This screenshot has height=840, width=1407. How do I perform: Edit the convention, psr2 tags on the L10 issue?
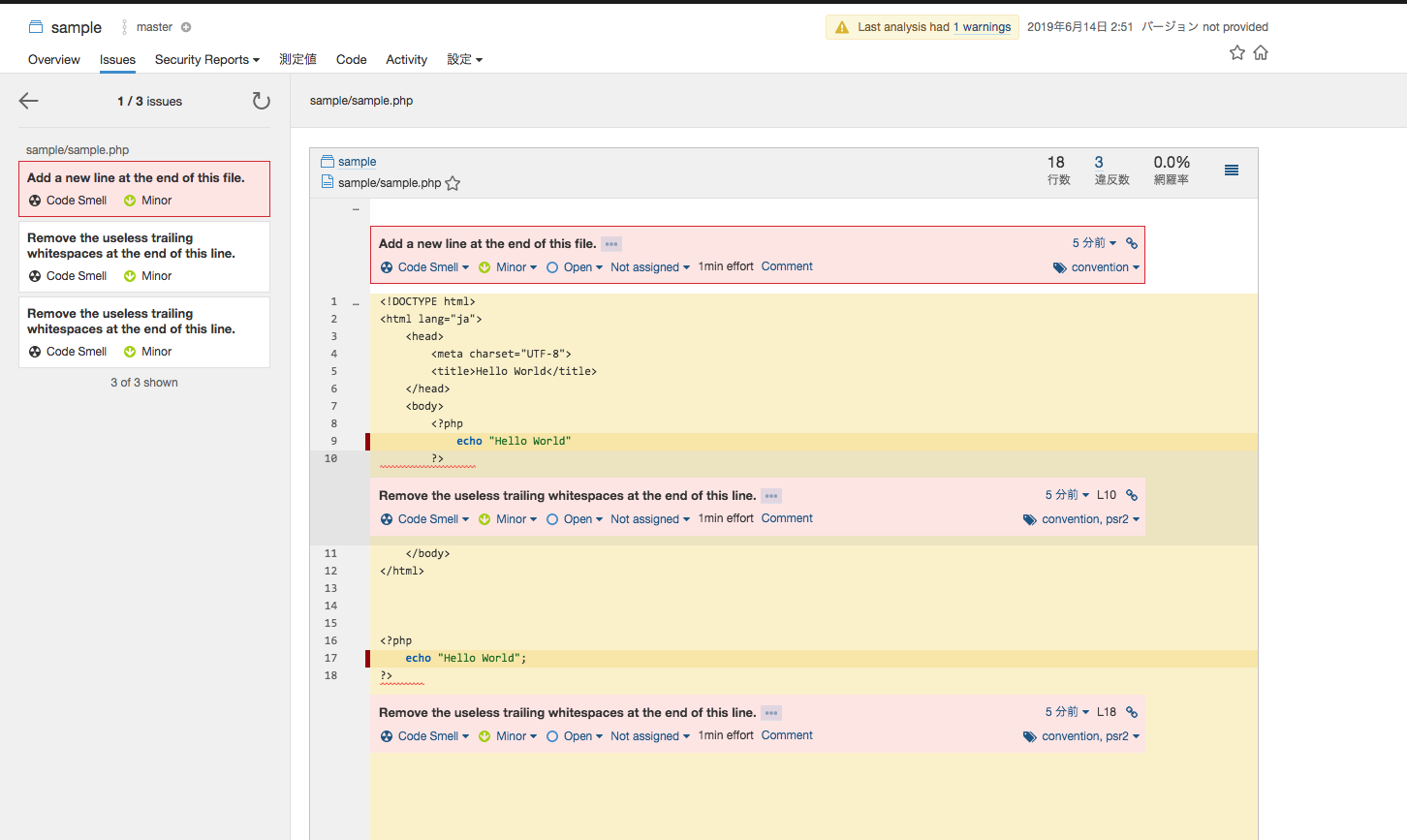1081,519
